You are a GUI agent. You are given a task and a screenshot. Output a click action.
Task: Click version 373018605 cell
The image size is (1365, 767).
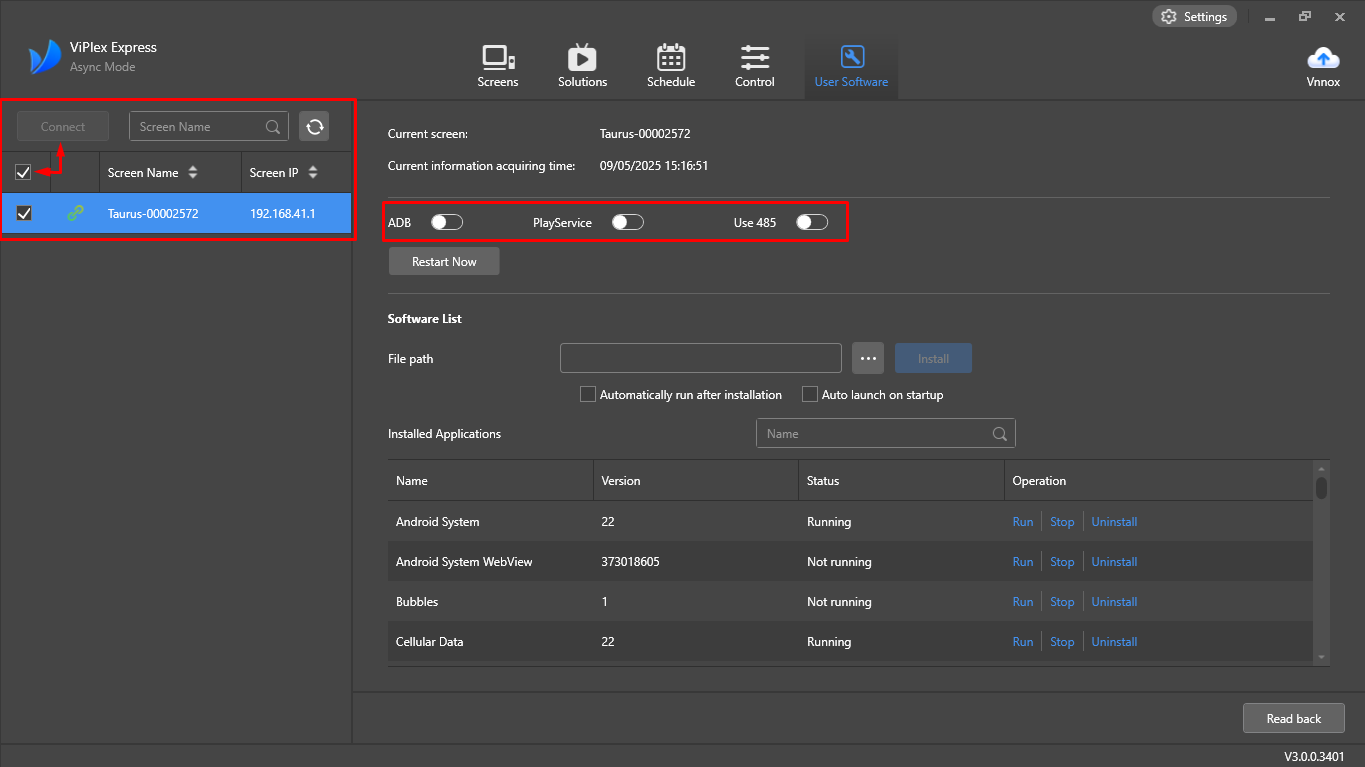[x=630, y=562]
